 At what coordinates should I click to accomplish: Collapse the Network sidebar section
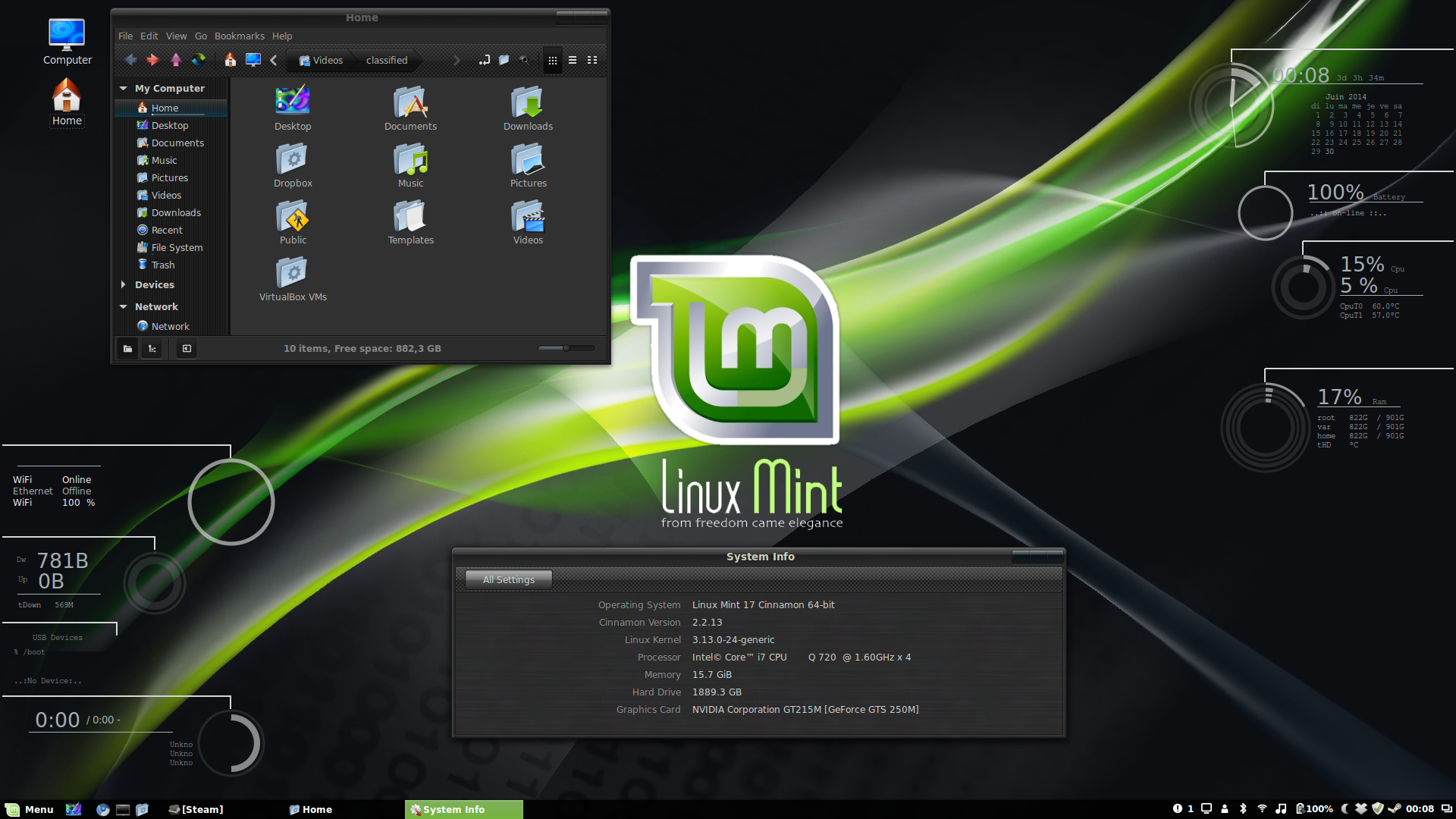pyautogui.click(x=123, y=307)
